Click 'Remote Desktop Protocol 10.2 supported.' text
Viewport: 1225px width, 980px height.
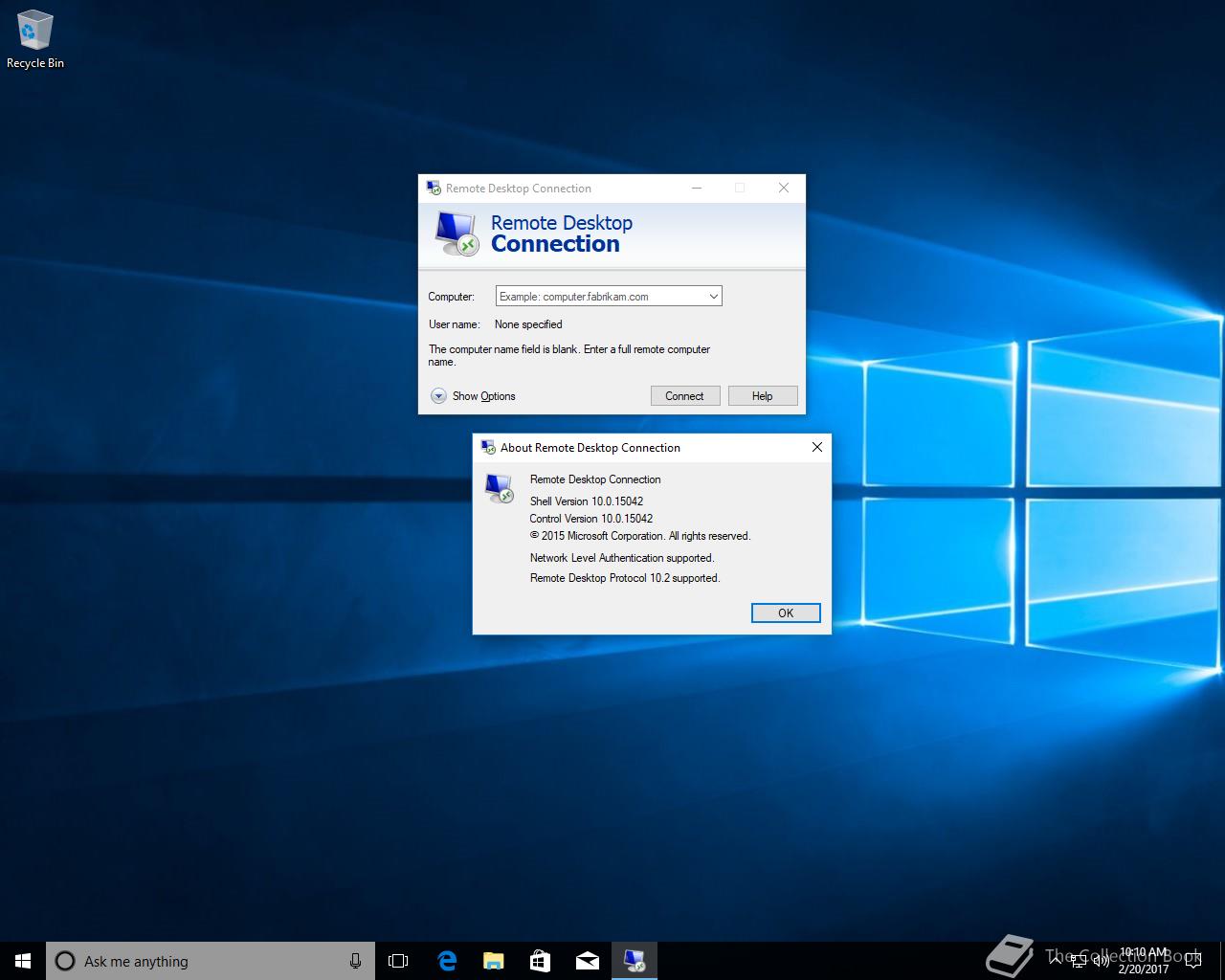625,578
